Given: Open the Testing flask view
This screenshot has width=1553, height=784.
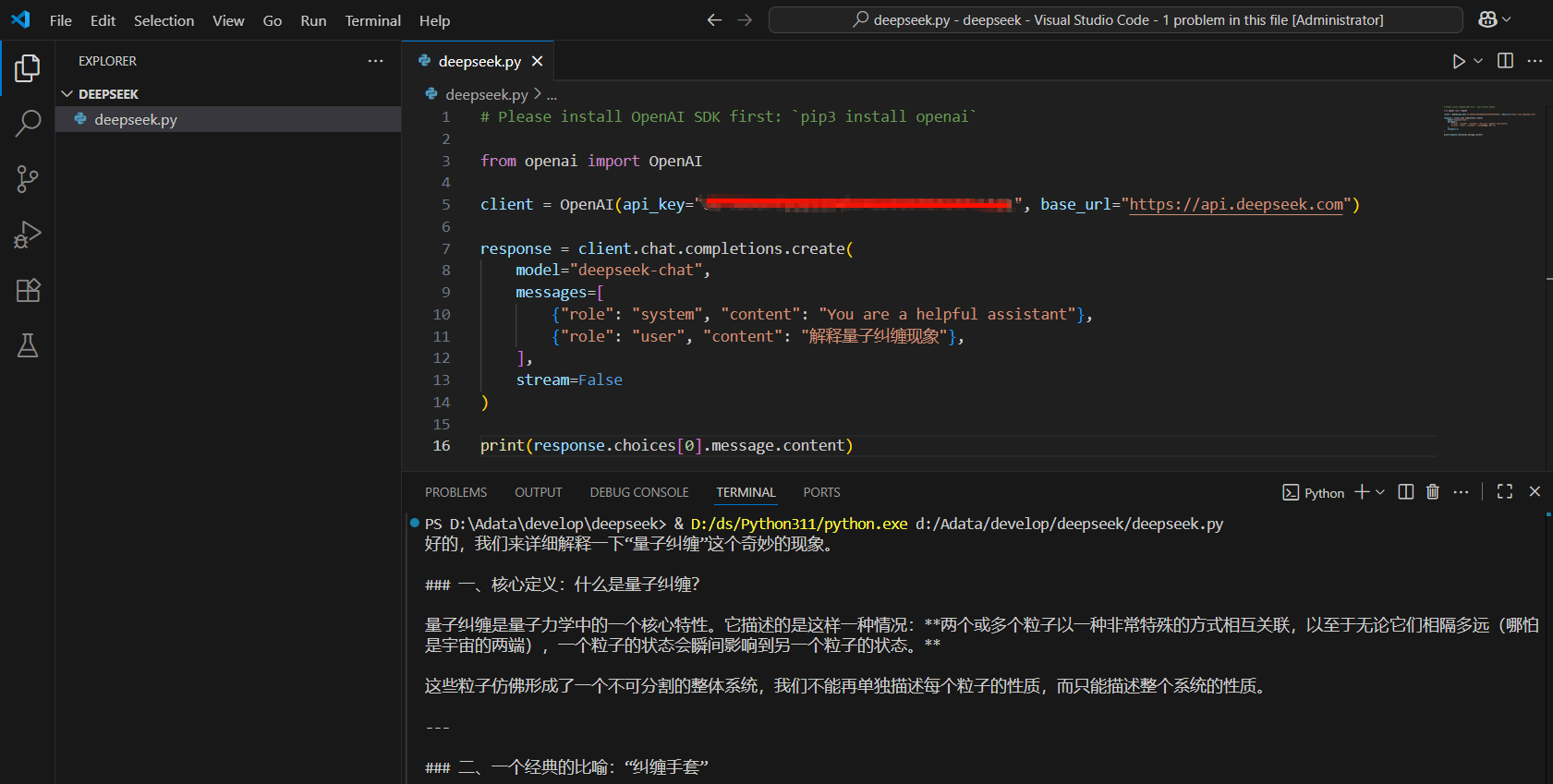Looking at the screenshot, I should [x=28, y=345].
